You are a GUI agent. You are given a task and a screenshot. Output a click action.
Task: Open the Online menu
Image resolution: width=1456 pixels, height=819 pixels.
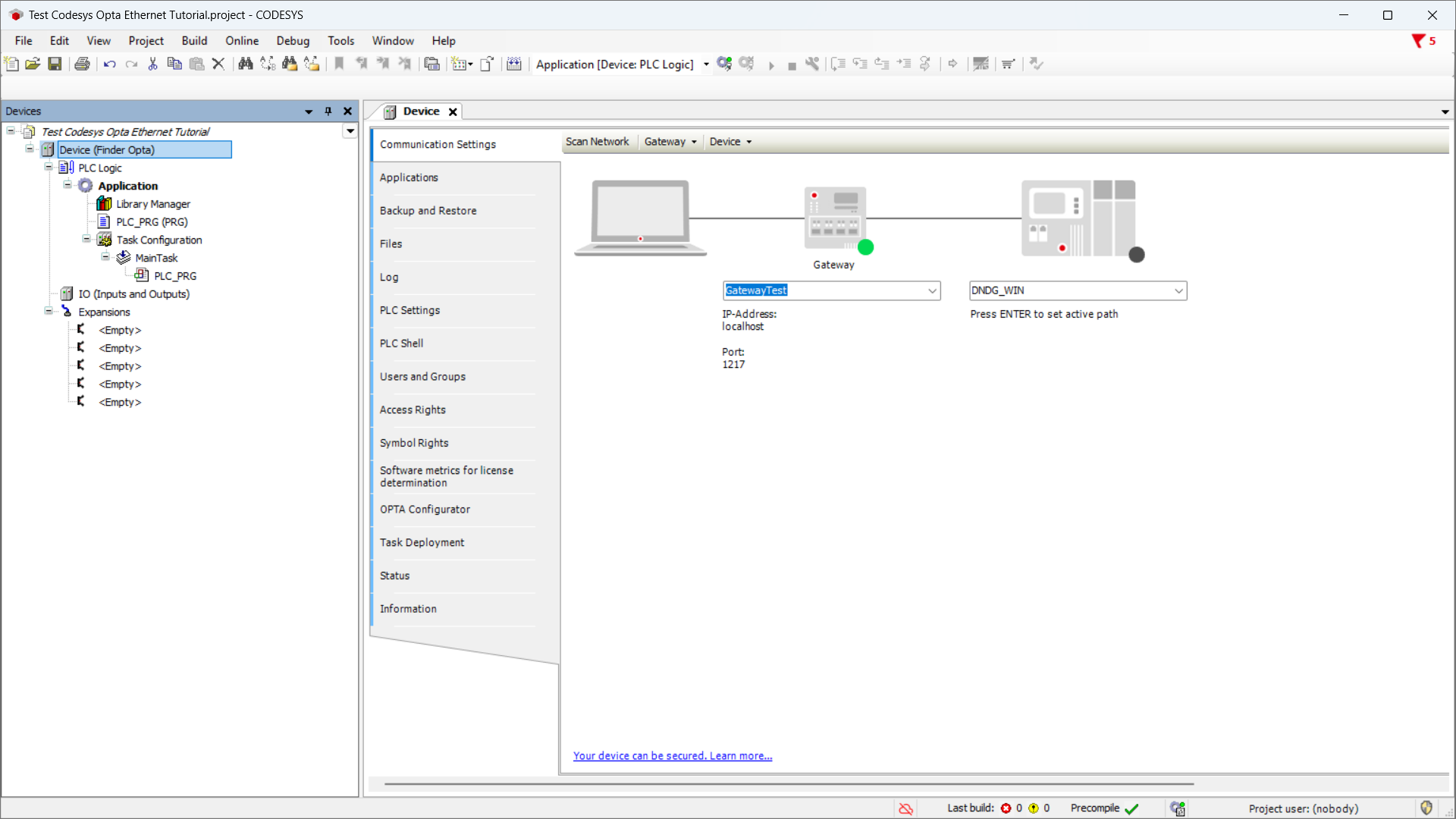(x=241, y=41)
